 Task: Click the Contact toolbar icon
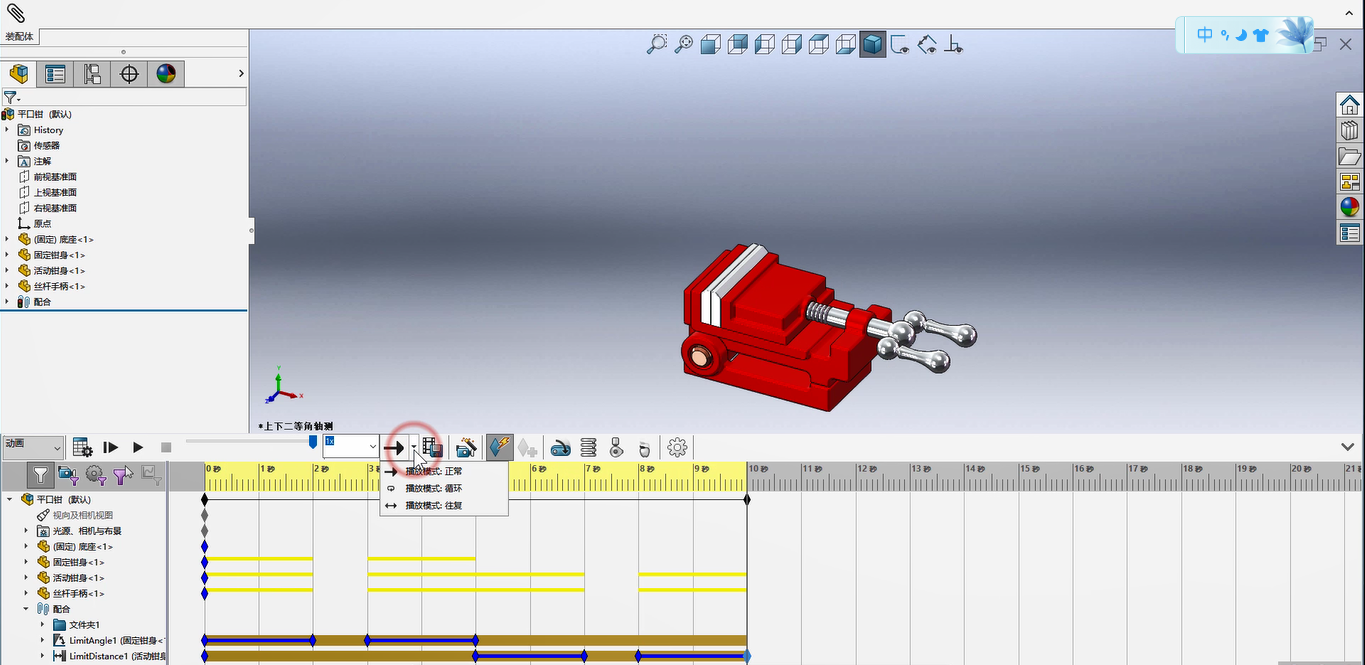617,447
